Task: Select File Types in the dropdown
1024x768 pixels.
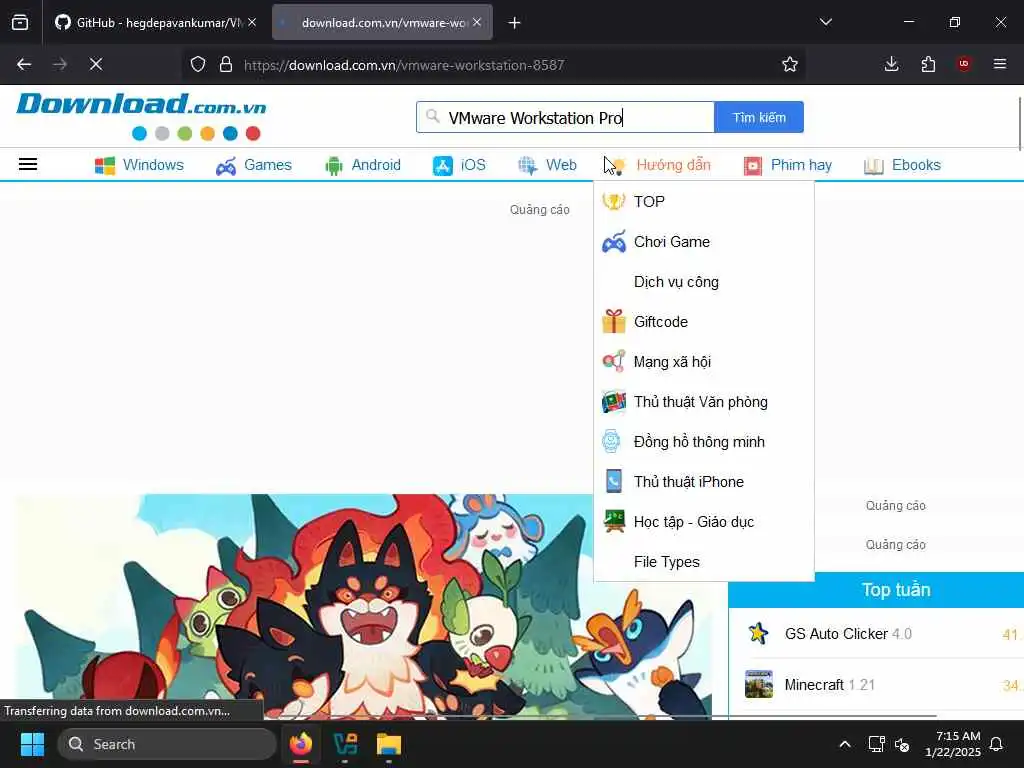Action: (704, 562)
